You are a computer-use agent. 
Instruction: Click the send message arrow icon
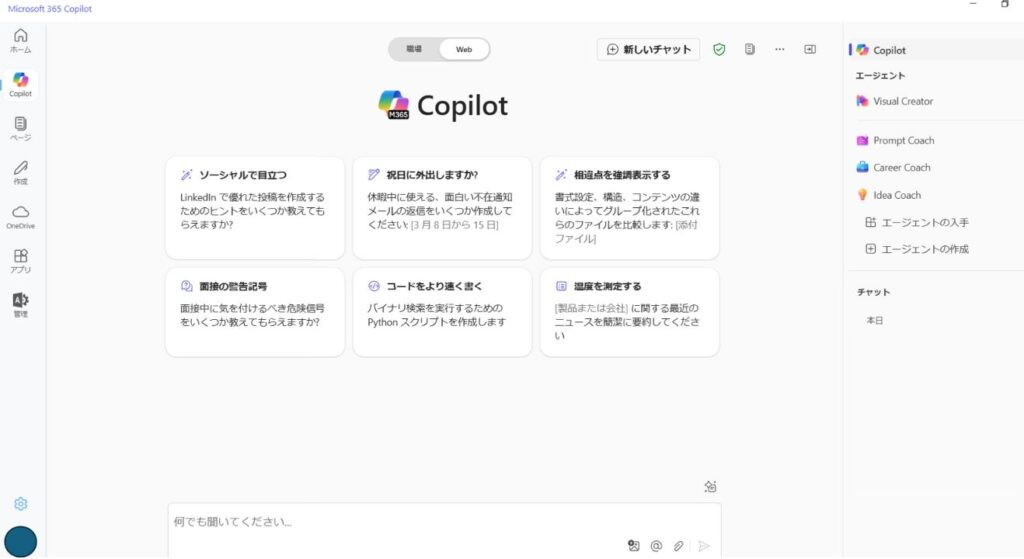703,546
